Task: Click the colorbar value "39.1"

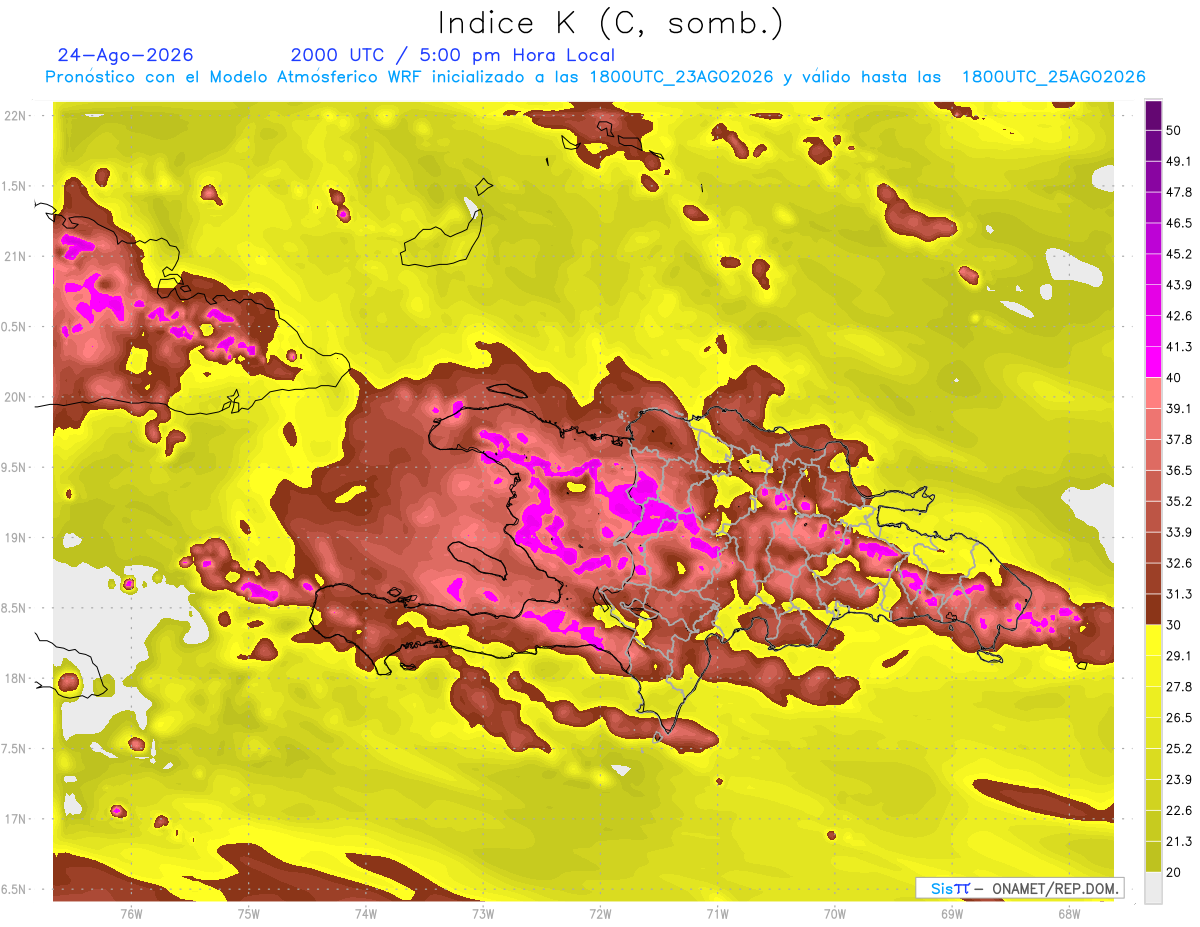Action: point(1178,408)
